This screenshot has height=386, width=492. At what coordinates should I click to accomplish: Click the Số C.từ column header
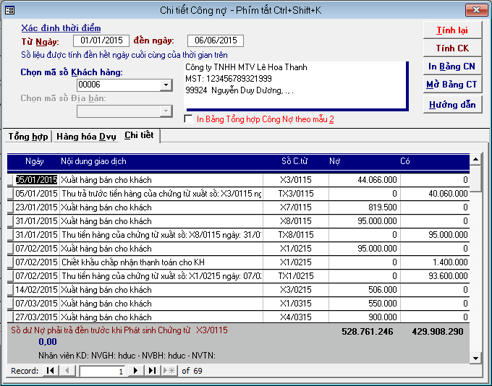(x=294, y=161)
